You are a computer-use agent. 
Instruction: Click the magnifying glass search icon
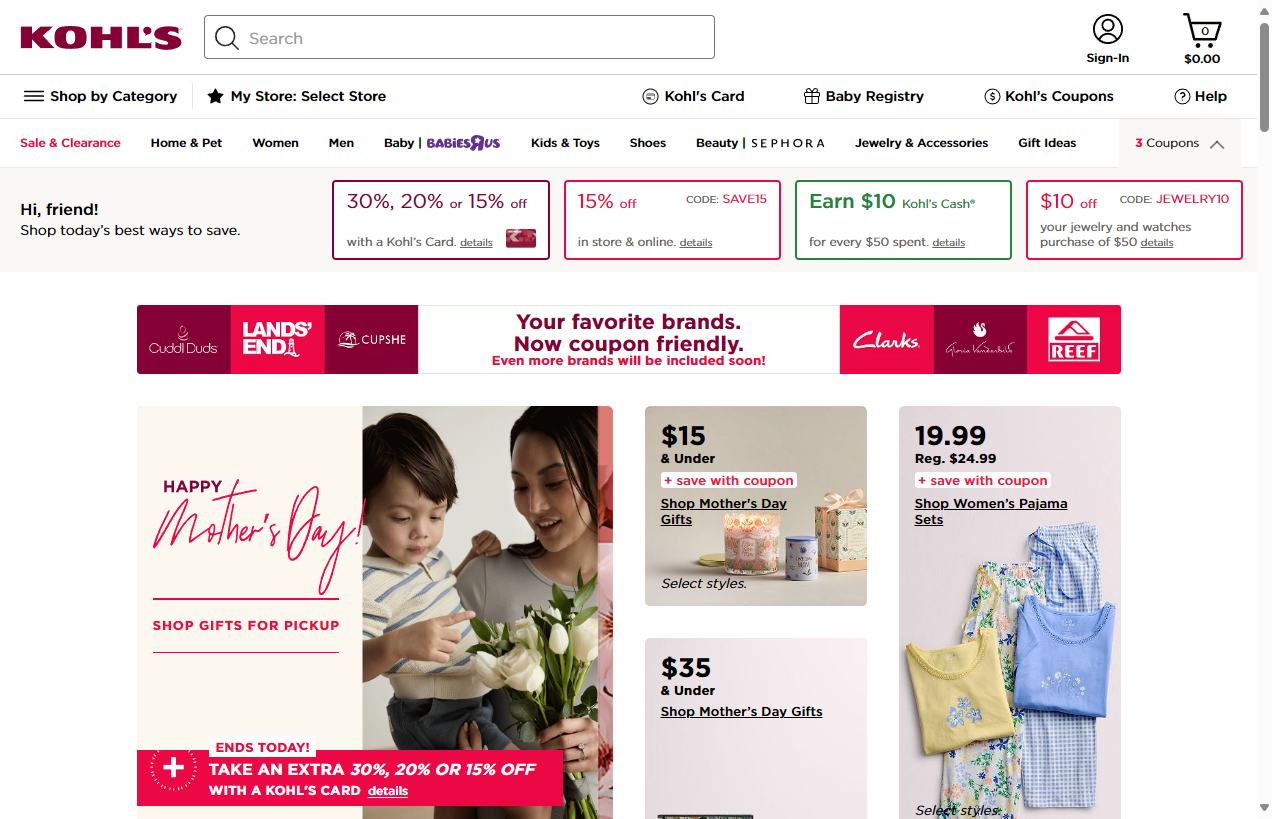227,38
